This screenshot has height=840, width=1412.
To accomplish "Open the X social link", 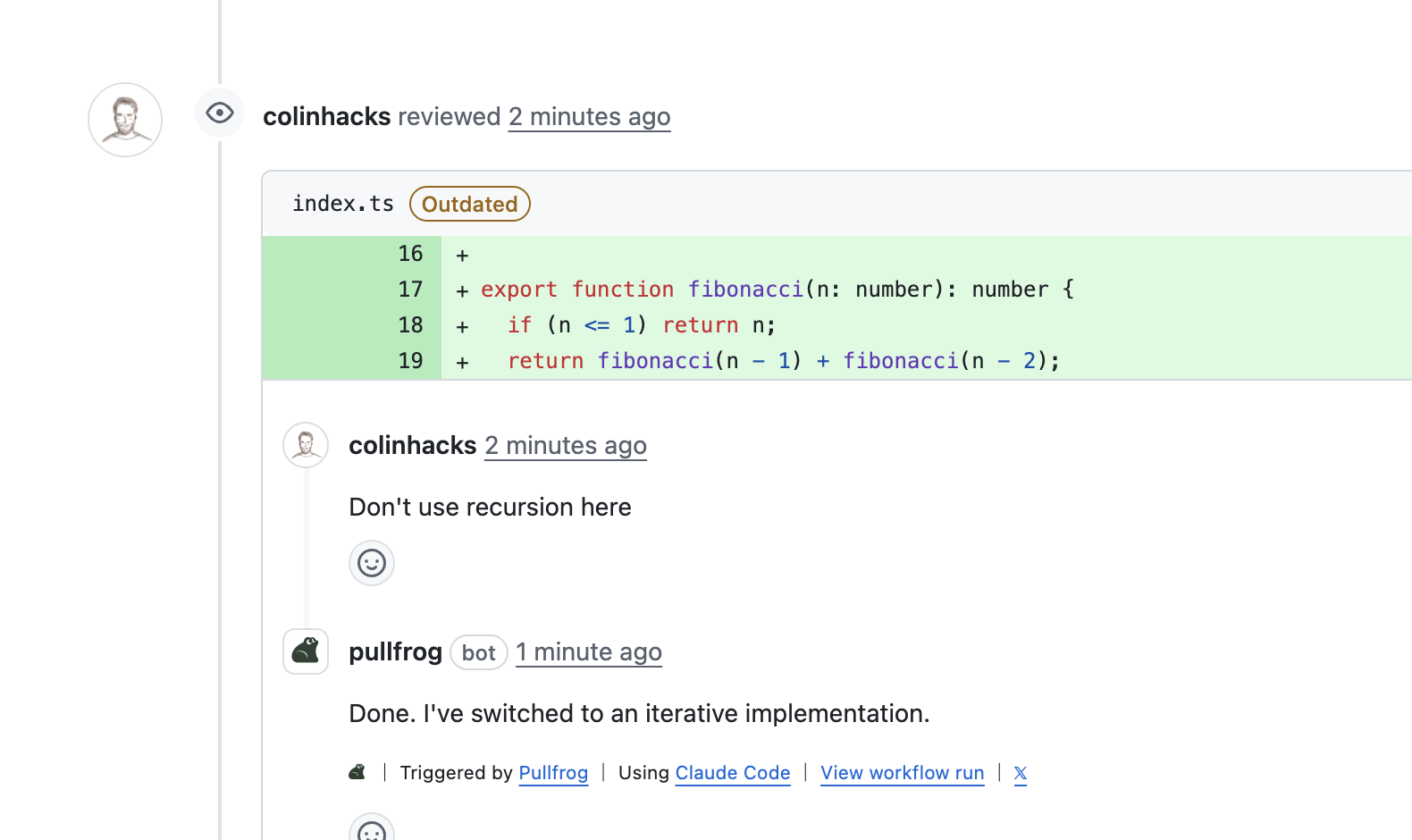I will [x=1021, y=773].
